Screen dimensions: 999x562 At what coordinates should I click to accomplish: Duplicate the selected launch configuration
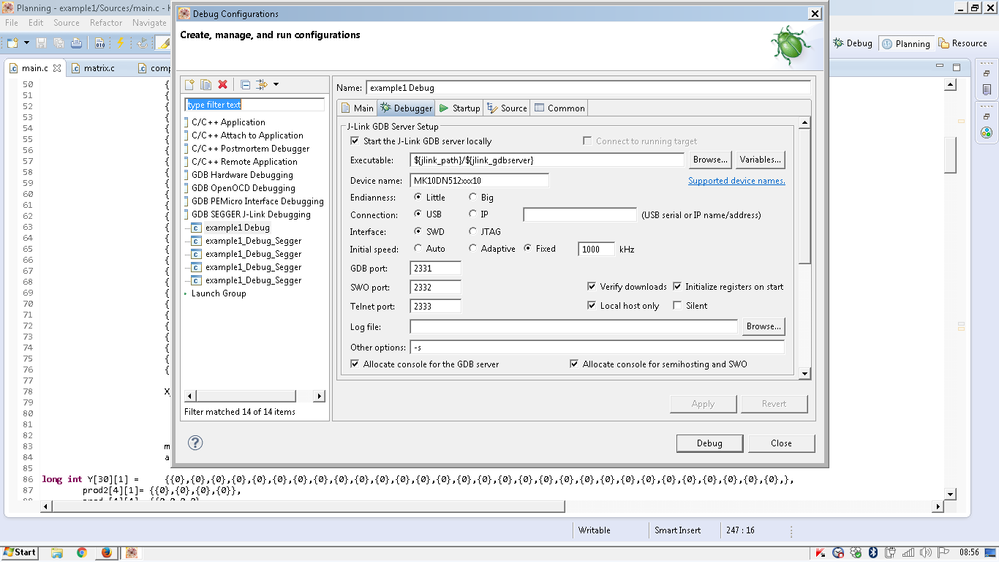[206, 85]
